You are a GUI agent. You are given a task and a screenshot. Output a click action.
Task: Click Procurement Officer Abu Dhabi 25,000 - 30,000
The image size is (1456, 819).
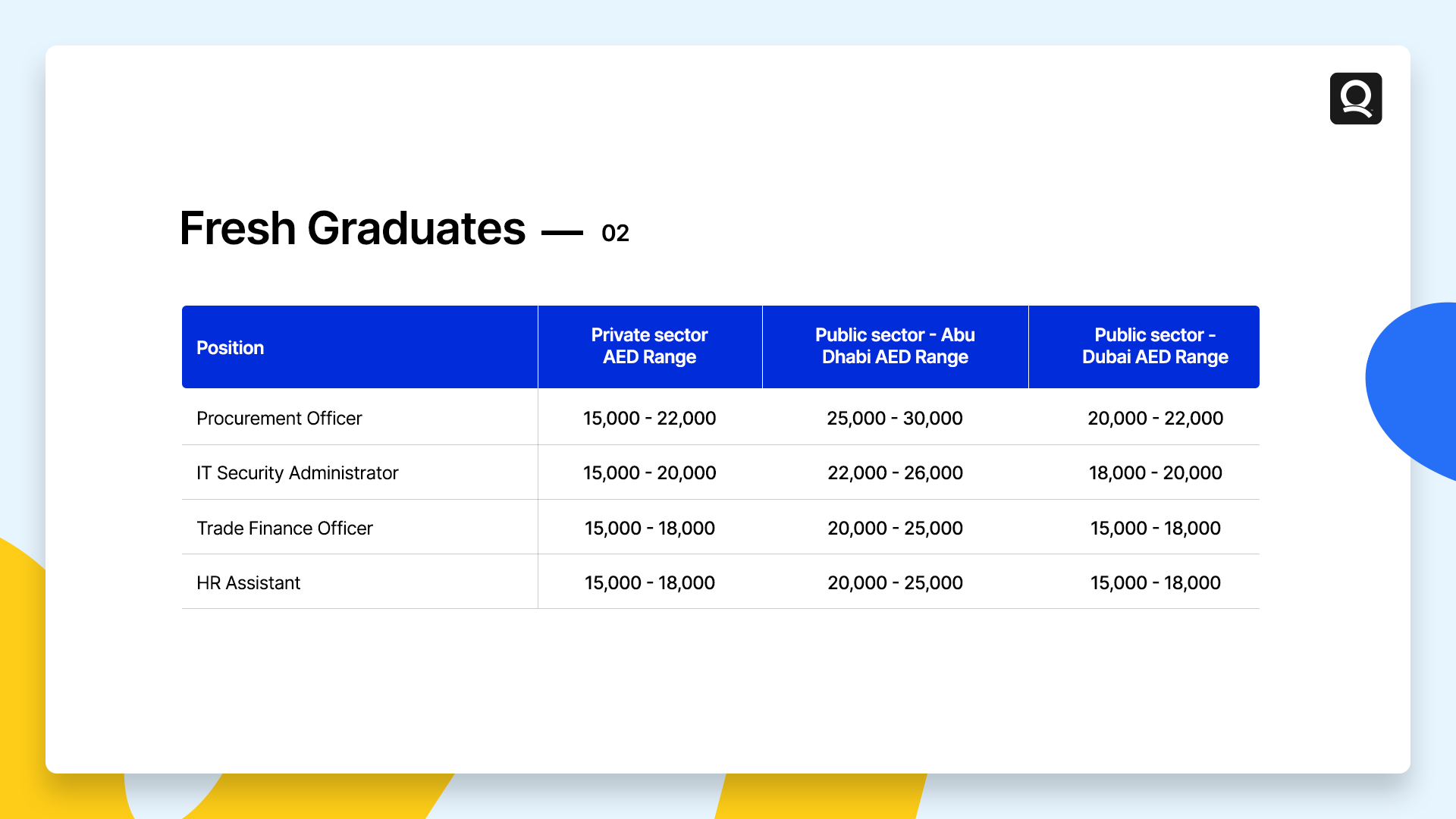895,419
